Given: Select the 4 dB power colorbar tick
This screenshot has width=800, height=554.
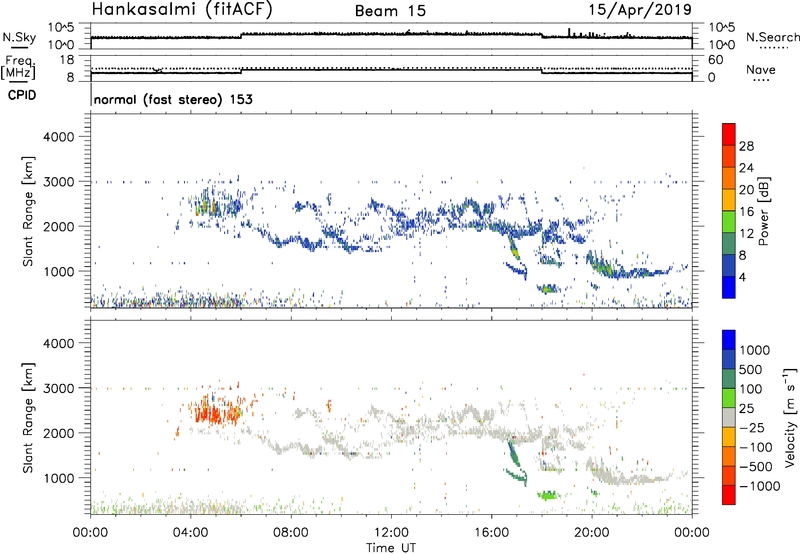Looking at the screenshot, I should tap(743, 277).
